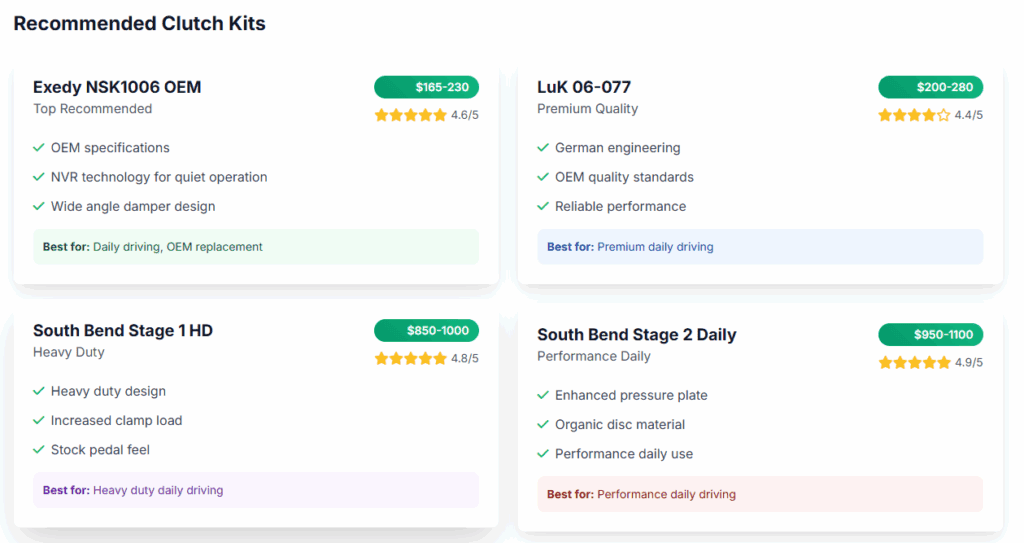This screenshot has width=1024, height=543.
Task: Click the 'Heavy Duty' subtitle text
Action: (69, 352)
